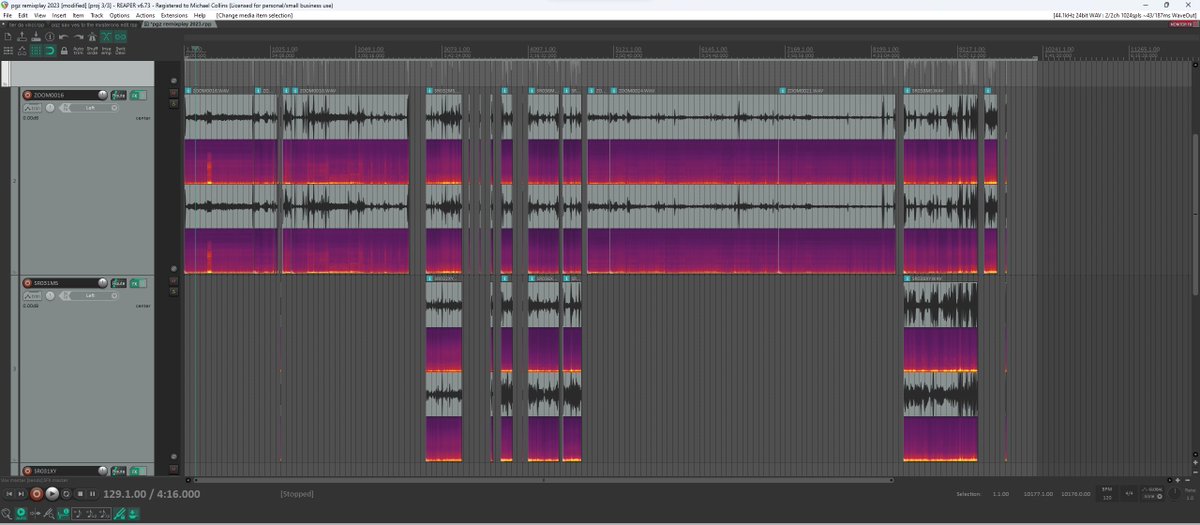Open the Options menu
Viewport: 1200px width, 525px height.
click(119, 16)
